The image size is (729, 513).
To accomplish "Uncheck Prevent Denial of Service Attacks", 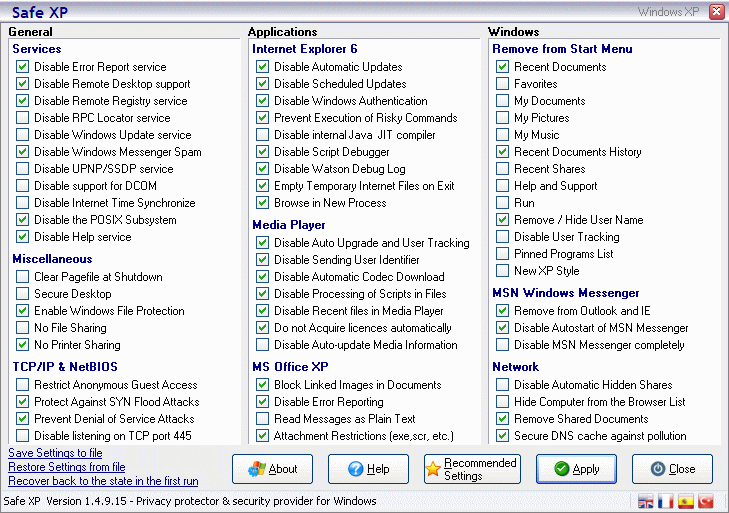I will coord(22,419).
